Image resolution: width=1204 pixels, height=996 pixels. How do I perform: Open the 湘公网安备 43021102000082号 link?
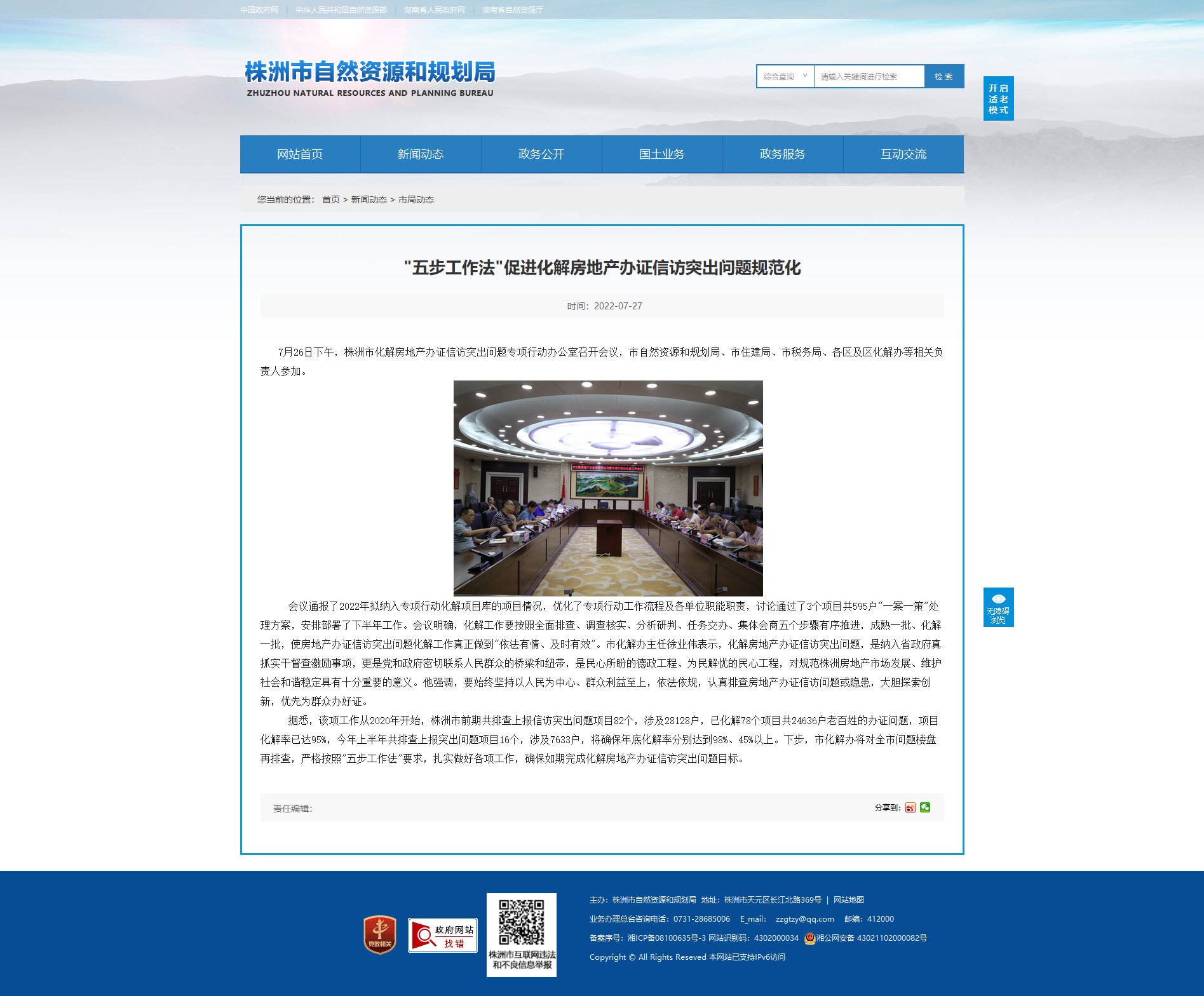[x=872, y=938]
